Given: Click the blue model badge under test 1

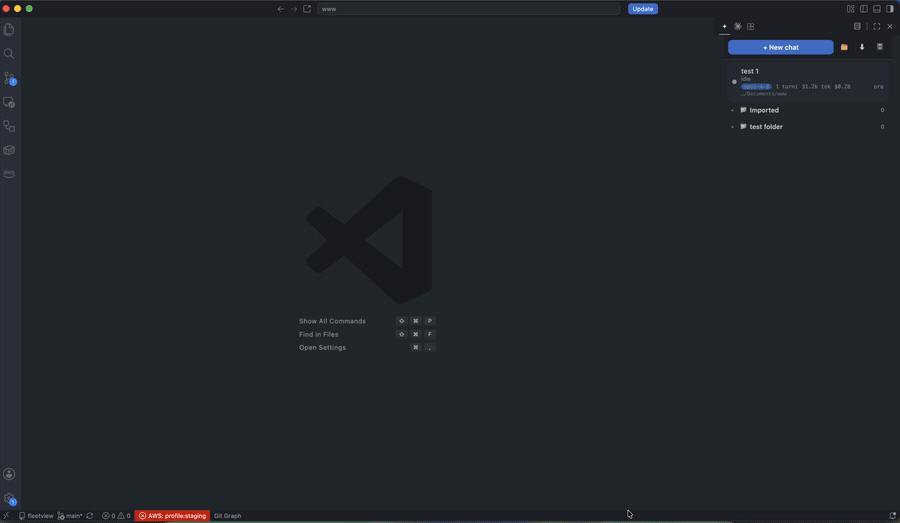Looking at the screenshot, I should tap(756, 87).
